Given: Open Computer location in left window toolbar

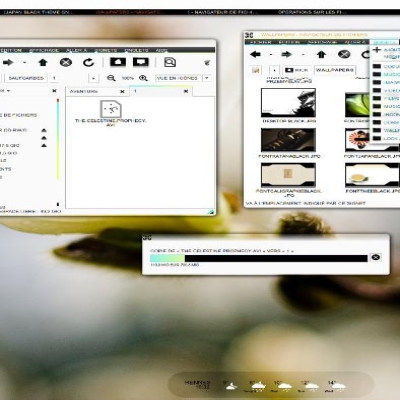Looking at the screenshot, I should click(x=141, y=62).
